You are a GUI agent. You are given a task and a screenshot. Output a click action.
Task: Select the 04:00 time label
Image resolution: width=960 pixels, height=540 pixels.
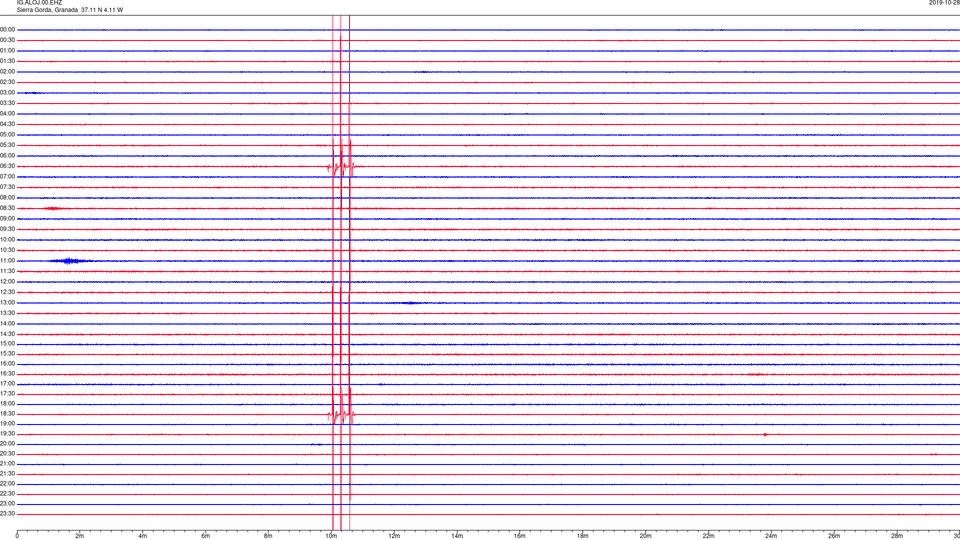point(7,114)
